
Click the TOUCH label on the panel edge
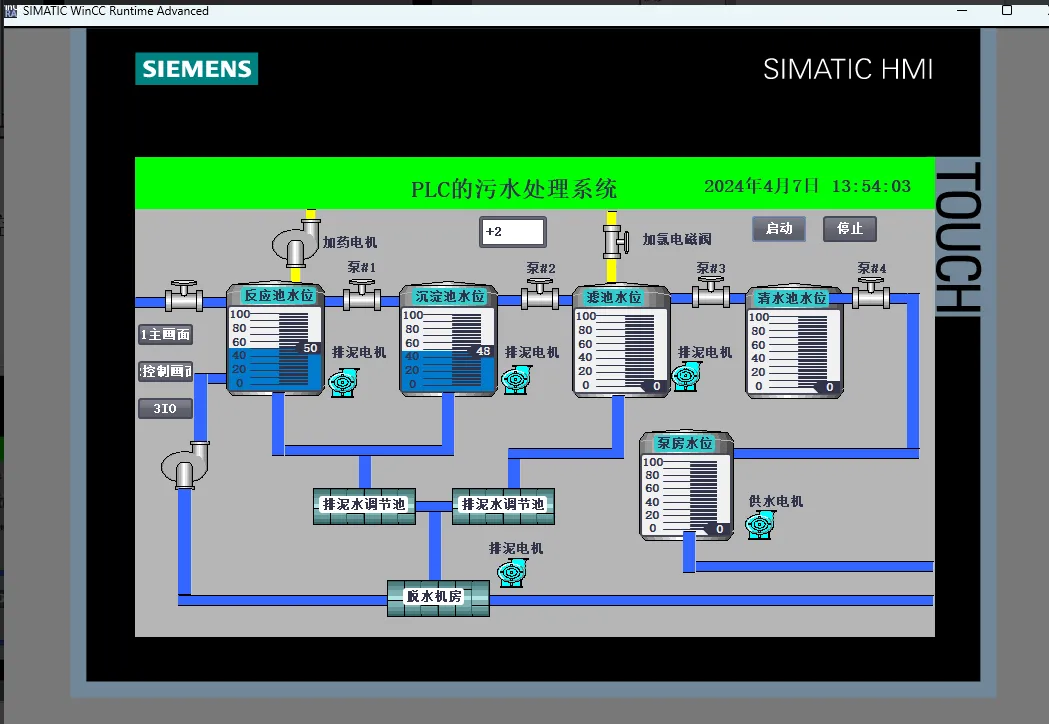958,237
